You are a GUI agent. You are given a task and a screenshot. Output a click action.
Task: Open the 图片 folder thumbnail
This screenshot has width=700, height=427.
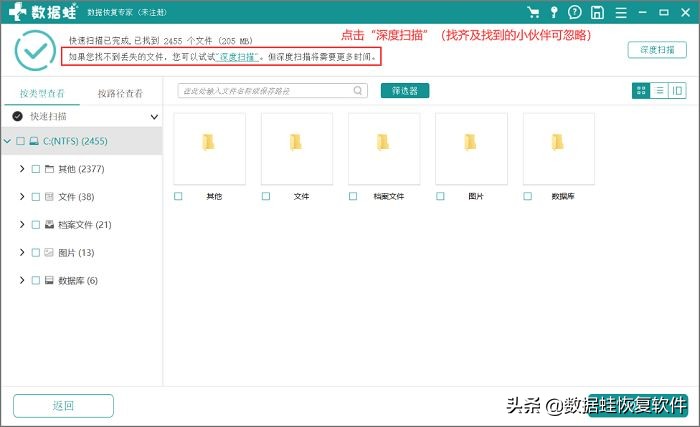(471, 148)
